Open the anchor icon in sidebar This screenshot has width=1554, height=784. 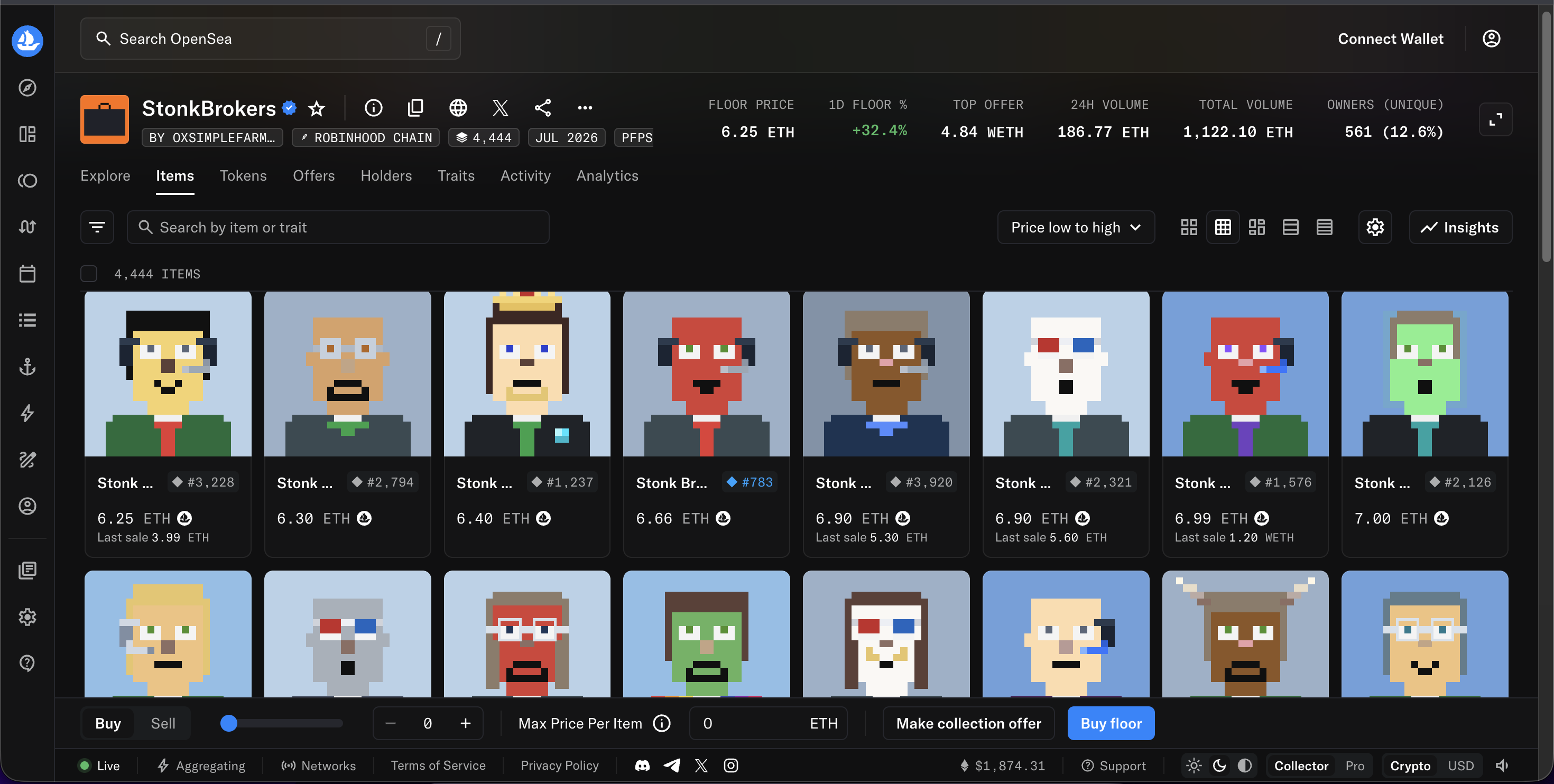(27, 367)
